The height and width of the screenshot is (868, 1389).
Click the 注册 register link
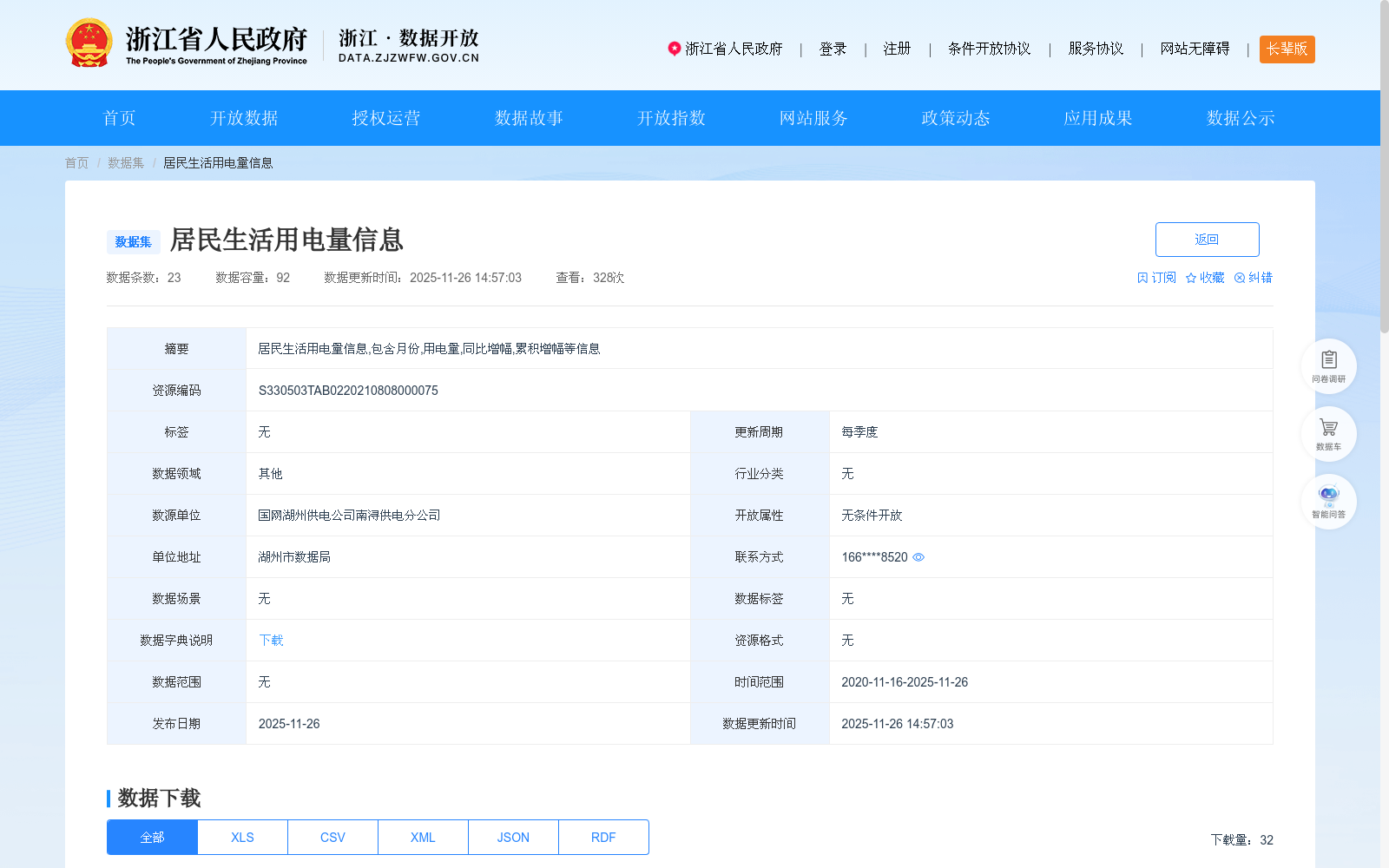[897, 49]
